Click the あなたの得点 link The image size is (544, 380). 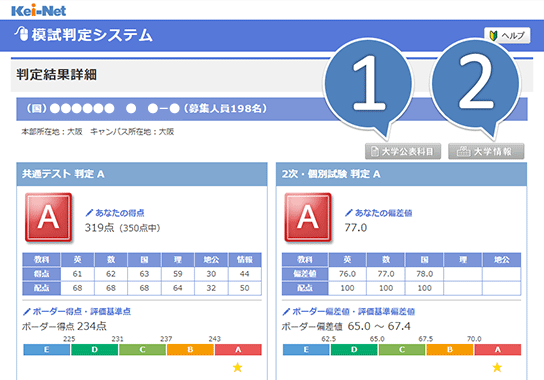pos(115,213)
